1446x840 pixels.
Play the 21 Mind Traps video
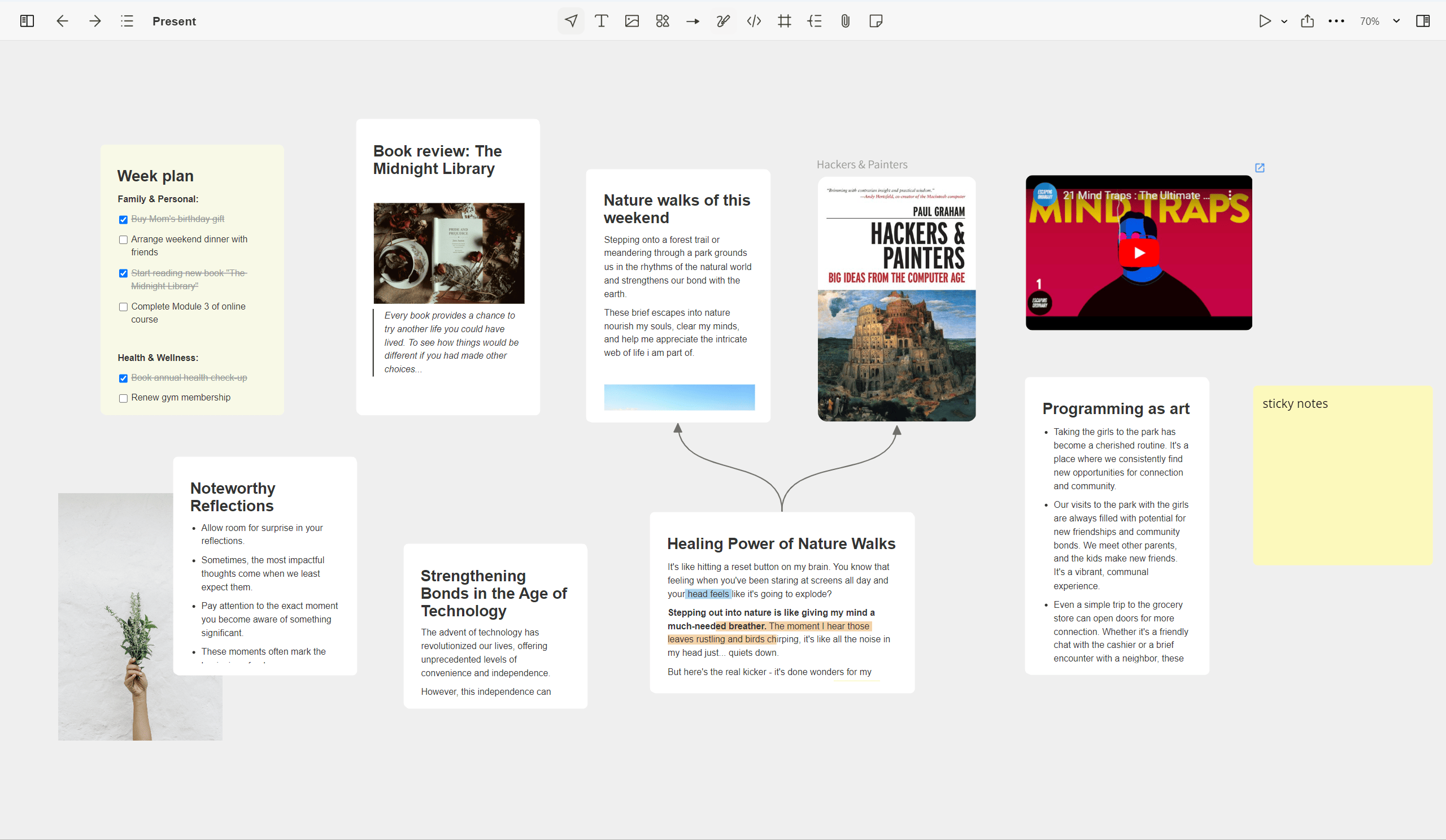click(1139, 253)
